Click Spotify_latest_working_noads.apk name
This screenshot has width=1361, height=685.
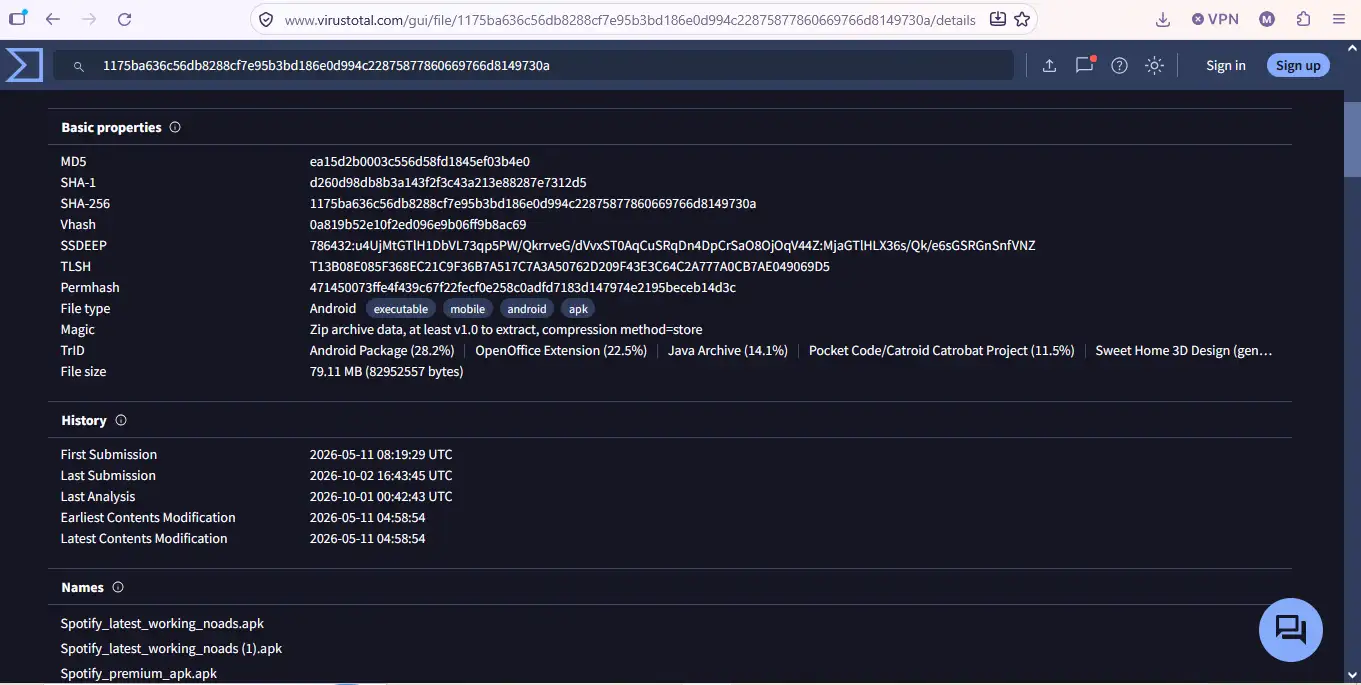tap(162, 623)
